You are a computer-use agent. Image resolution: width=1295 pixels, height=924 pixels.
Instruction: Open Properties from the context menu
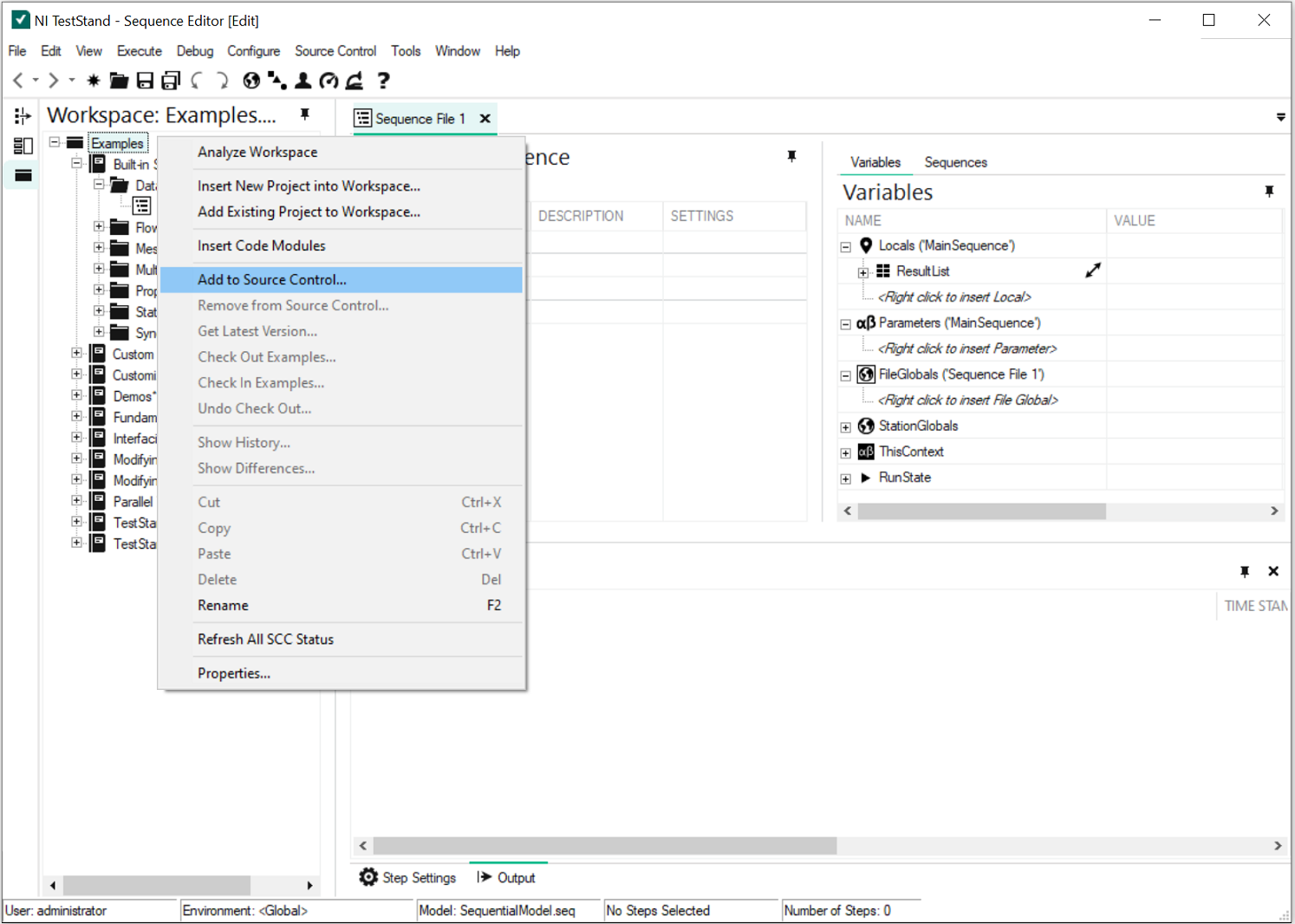(x=342, y=673)
